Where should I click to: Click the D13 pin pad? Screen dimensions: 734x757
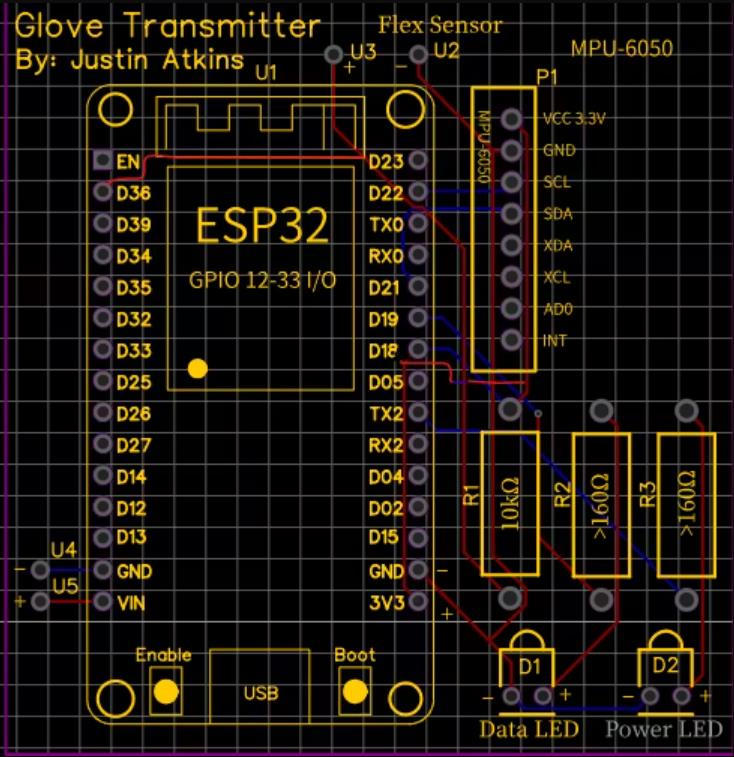click(x=102, y=538)
